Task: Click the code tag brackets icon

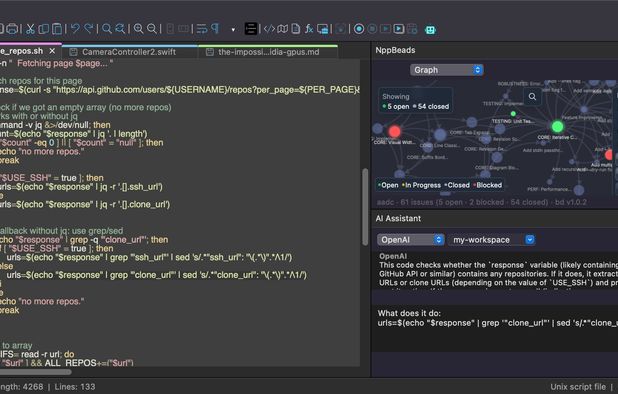Action: click(269, 29)
